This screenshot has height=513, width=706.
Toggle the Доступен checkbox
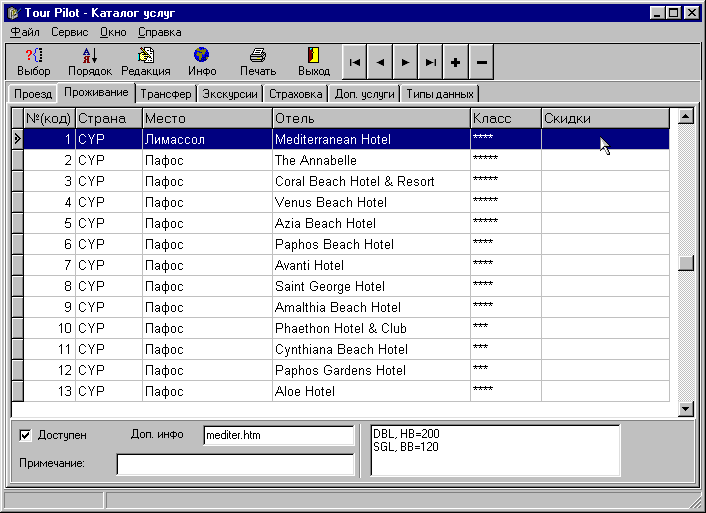(x=26, y=435)
